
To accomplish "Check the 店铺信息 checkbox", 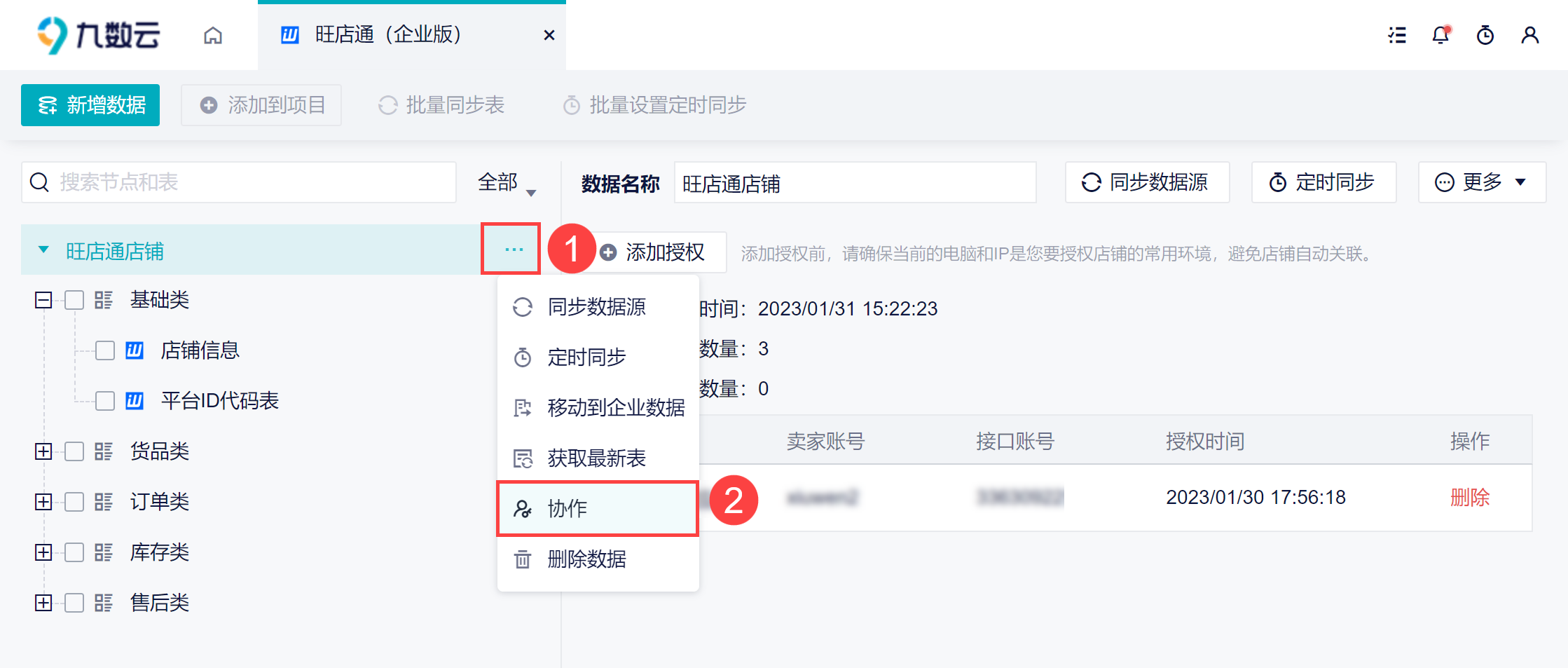I will (x=105, y=350).
